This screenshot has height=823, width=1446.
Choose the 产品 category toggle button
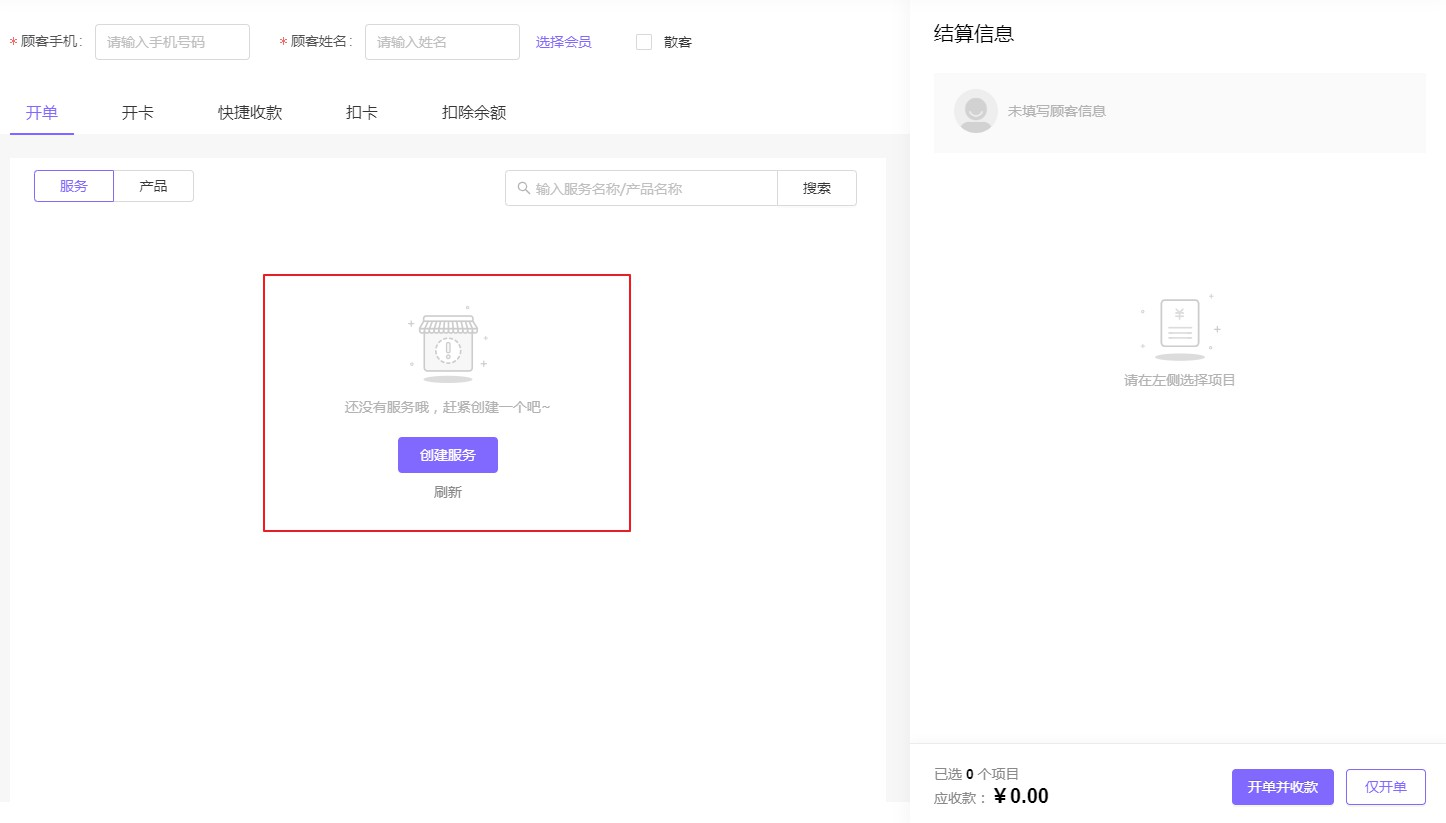(x=153, y=186)
